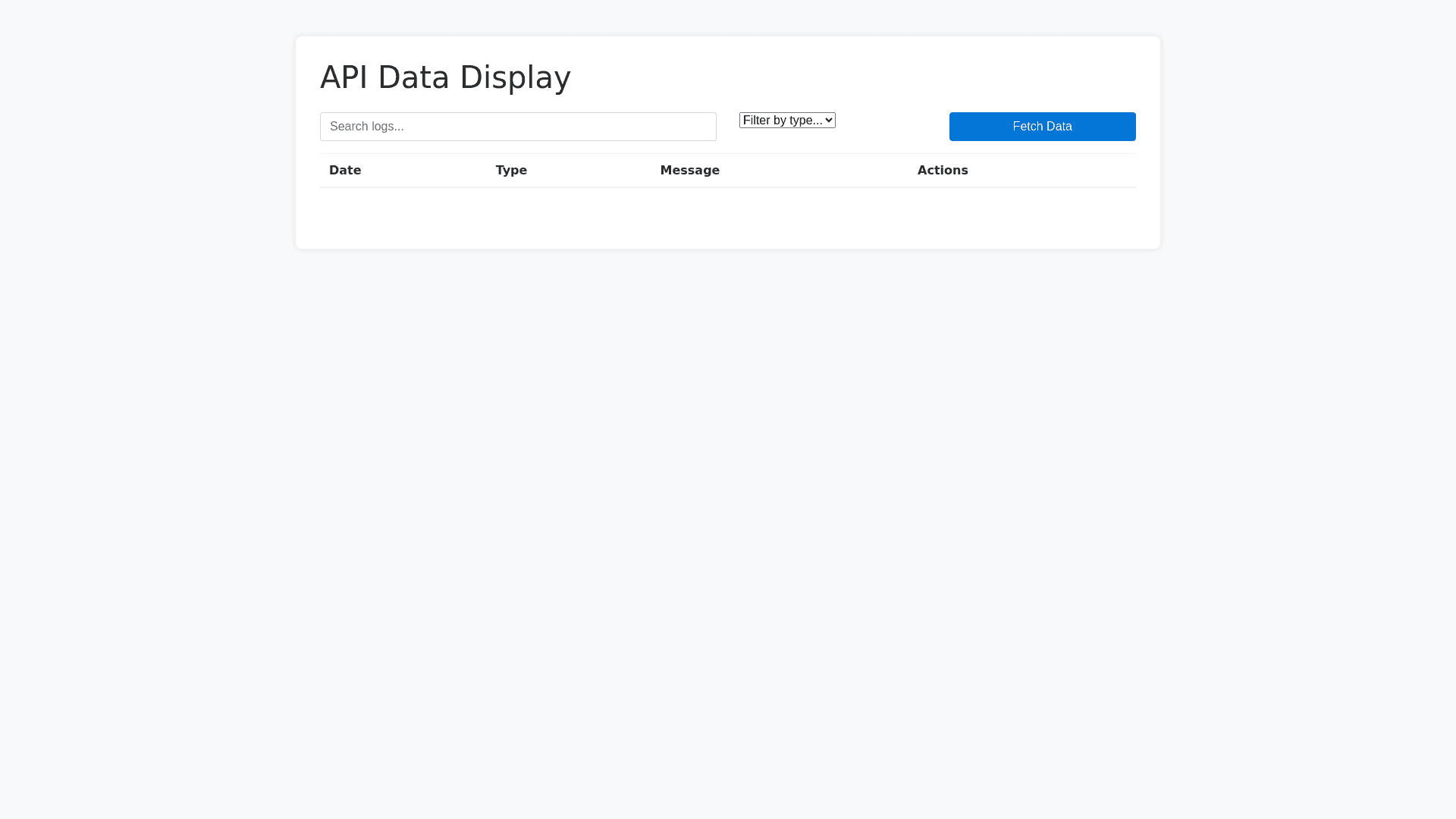The image size is (1456, 819).
Task: Click the Actions column header
Action: (943, 171)
